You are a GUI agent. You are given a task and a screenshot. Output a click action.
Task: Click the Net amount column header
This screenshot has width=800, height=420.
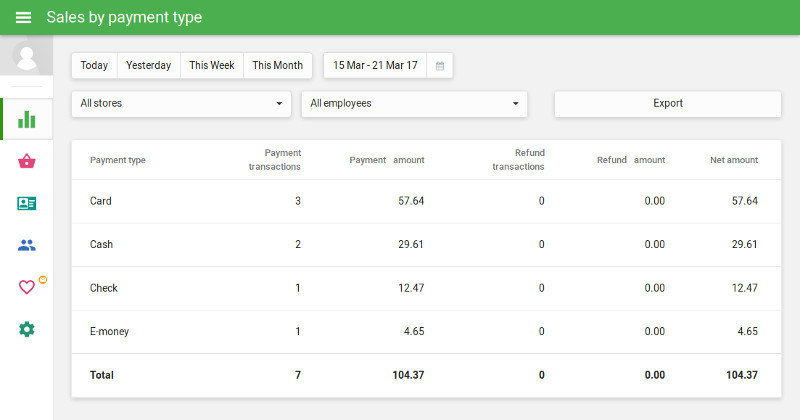733,160
